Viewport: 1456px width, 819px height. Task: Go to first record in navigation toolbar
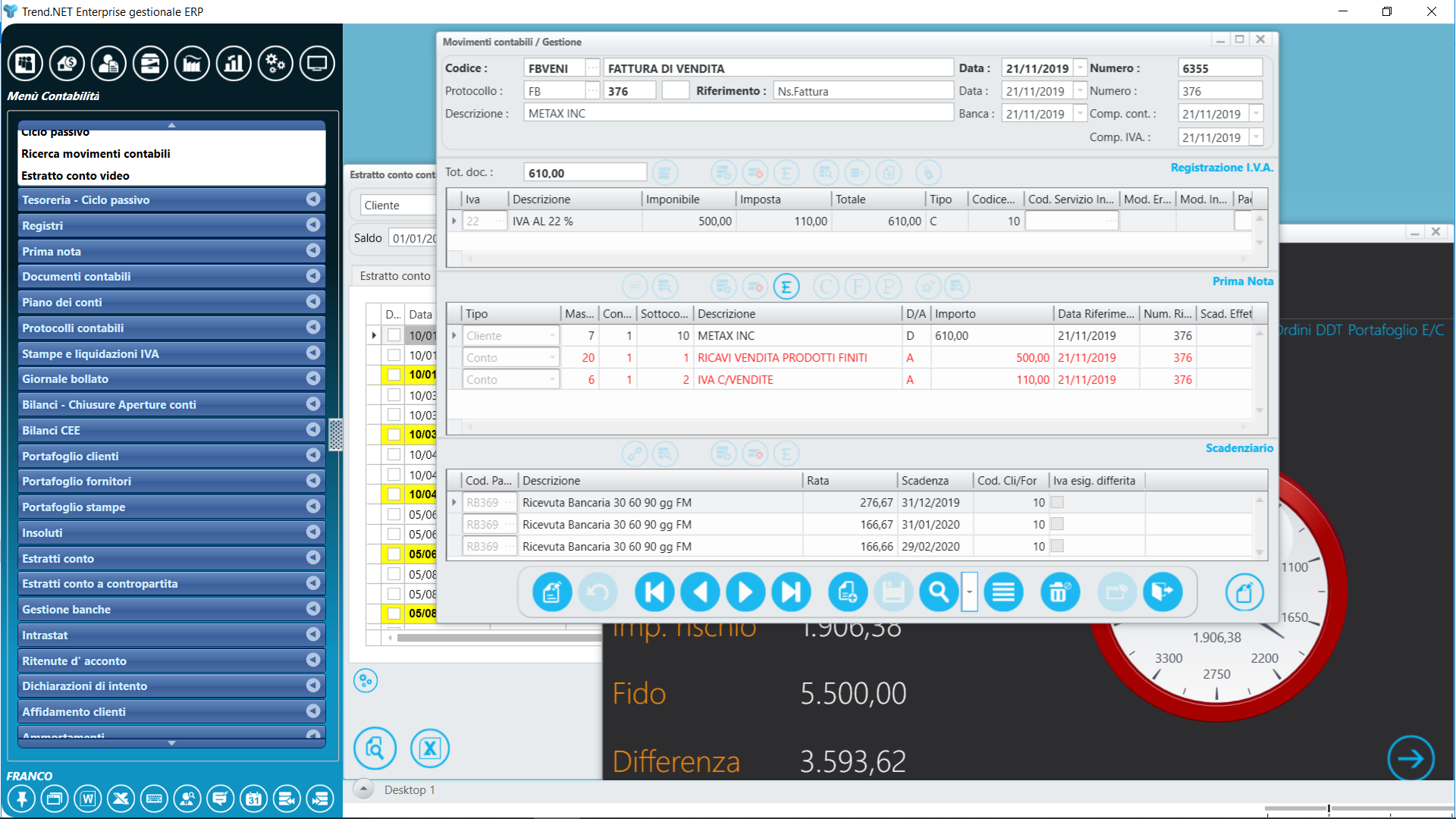[654, 592]
